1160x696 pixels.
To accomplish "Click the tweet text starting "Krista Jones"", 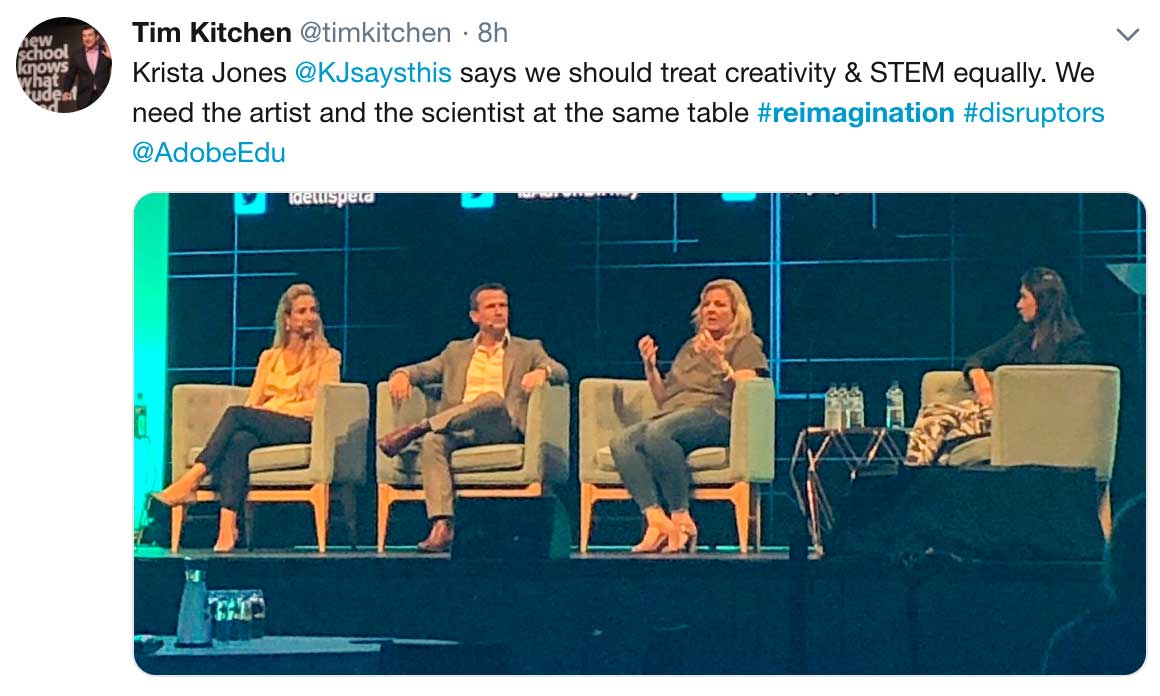I will tap(600, 93).
